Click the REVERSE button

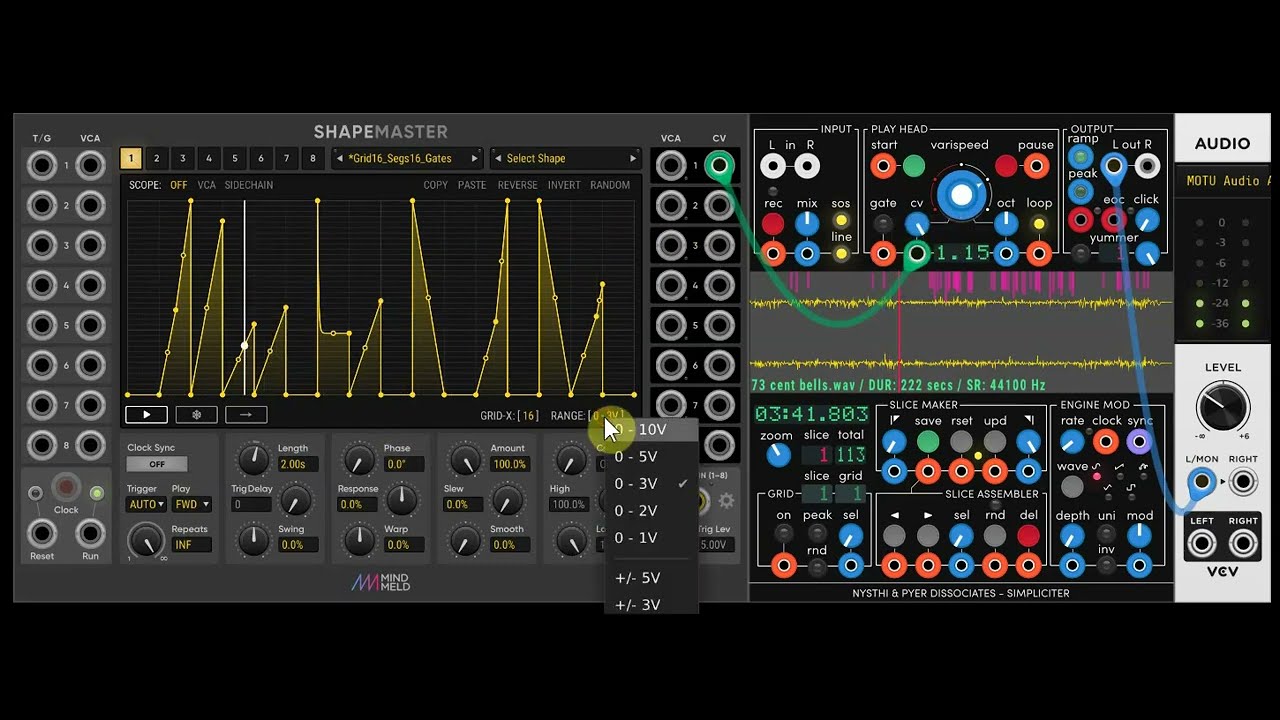[518, 185]
